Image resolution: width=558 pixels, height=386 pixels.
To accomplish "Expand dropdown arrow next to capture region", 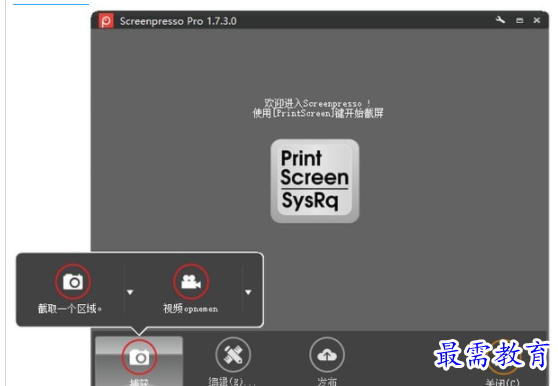I will coord(130,292).
